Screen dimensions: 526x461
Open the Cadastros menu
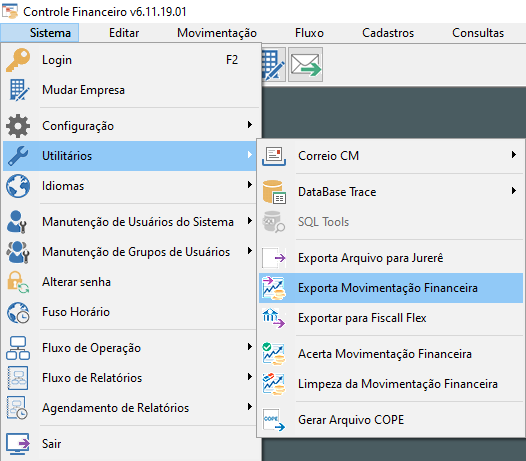point(388,33)
